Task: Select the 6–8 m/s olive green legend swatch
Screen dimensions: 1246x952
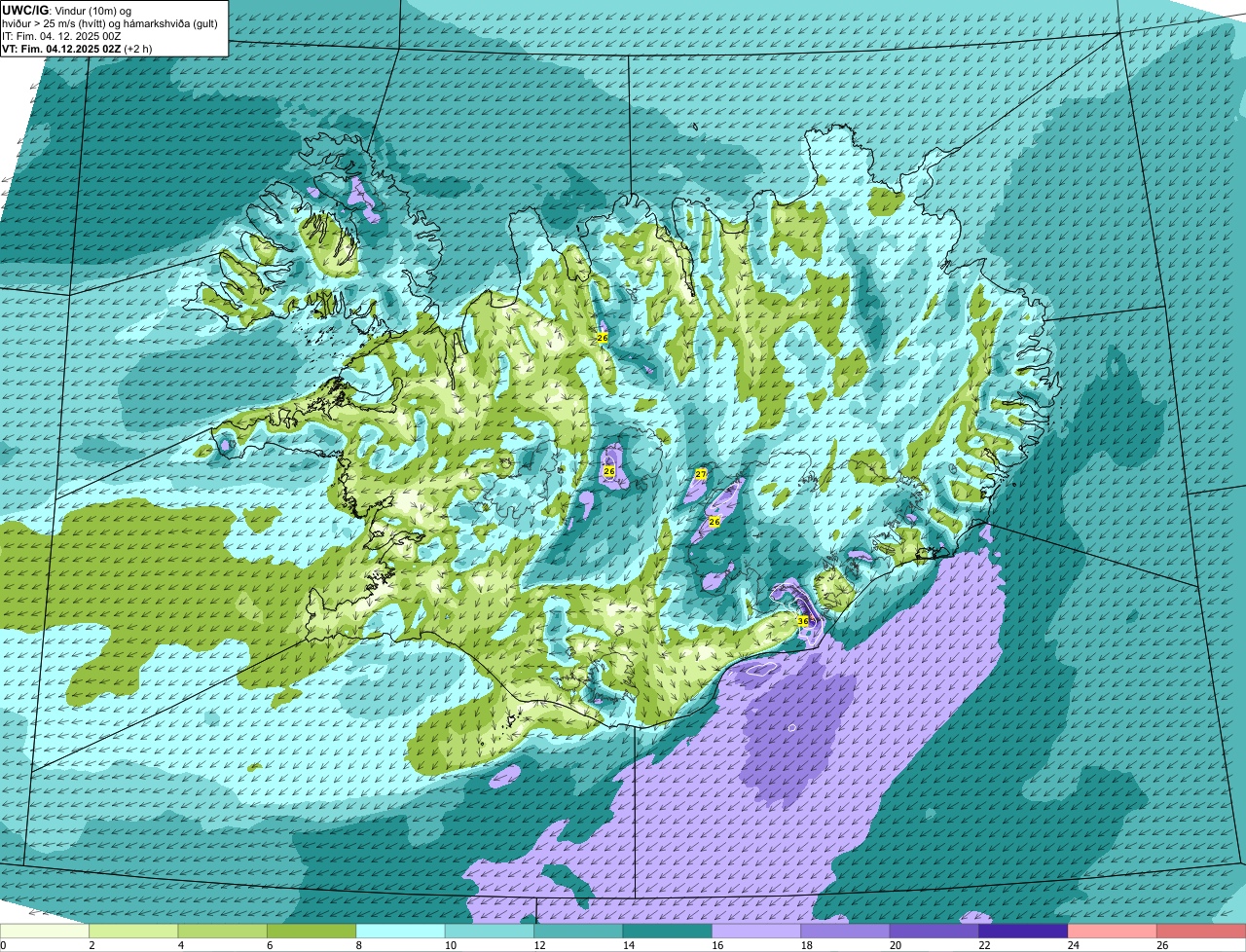Action: pos(311,932)
